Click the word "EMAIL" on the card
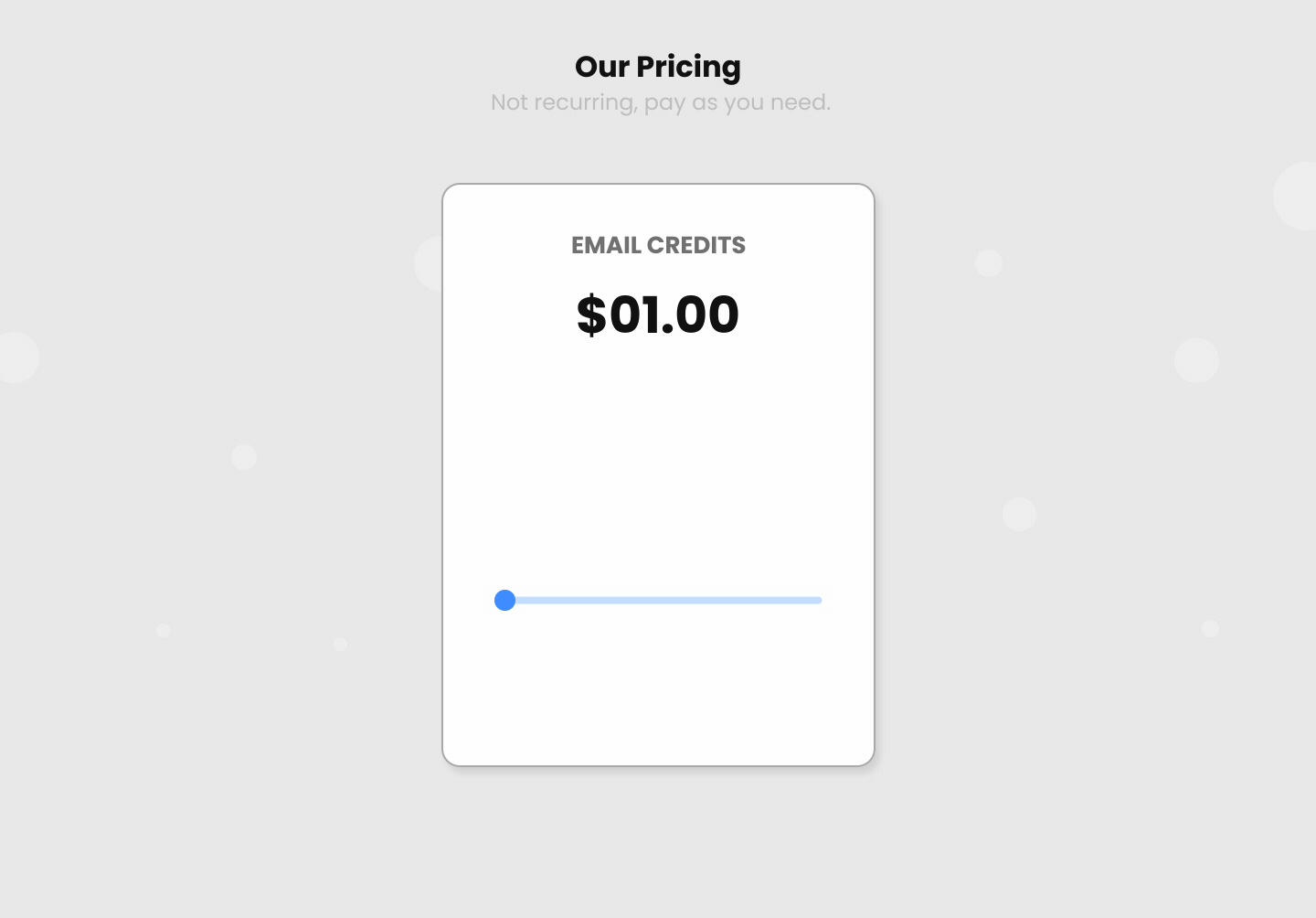Image resolution: width=1316 pixels, height=918 pixels. [606, 245]
